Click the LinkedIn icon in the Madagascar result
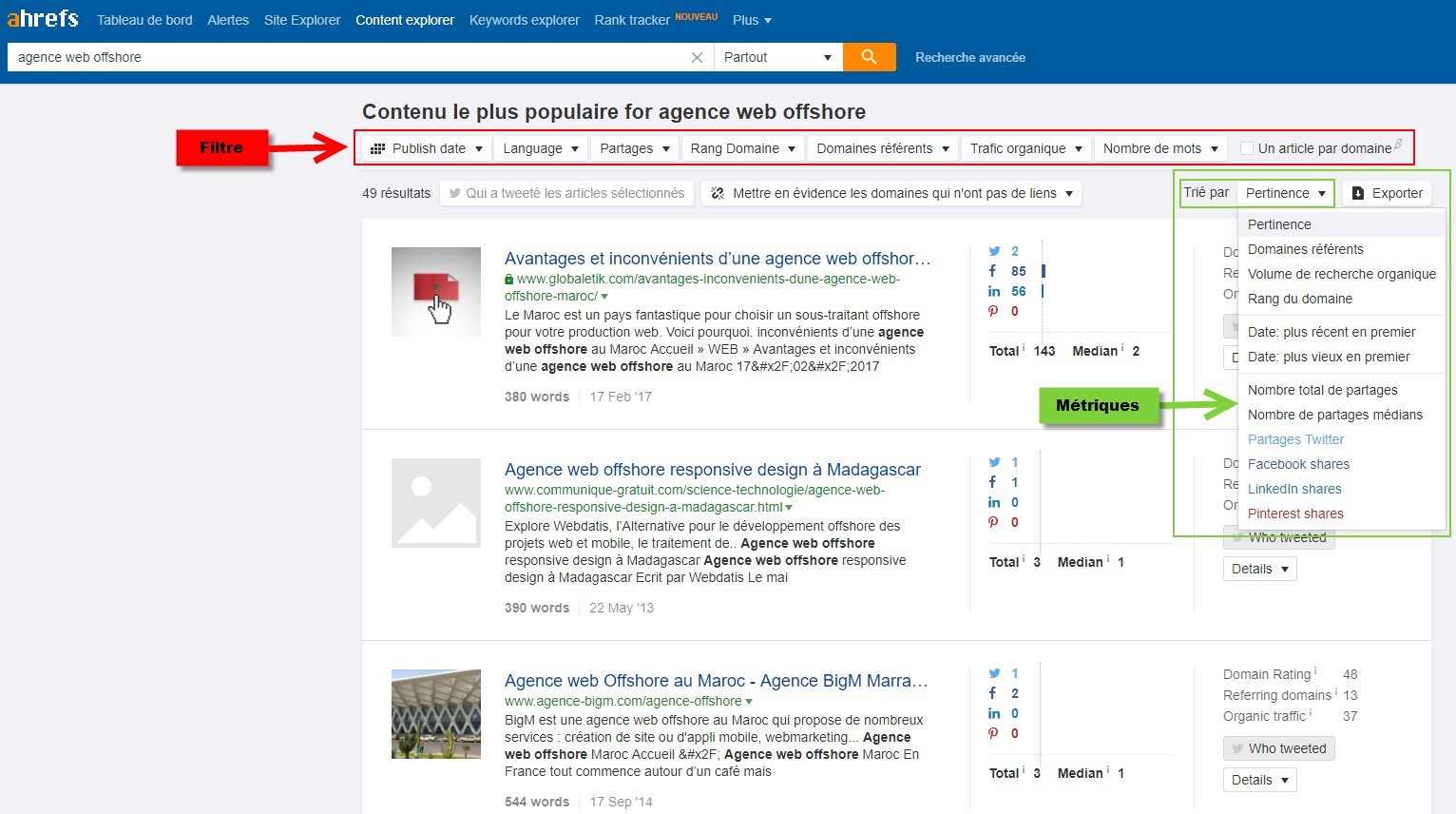This screenshot has width=1456, height=814. (x=994, y=502)
